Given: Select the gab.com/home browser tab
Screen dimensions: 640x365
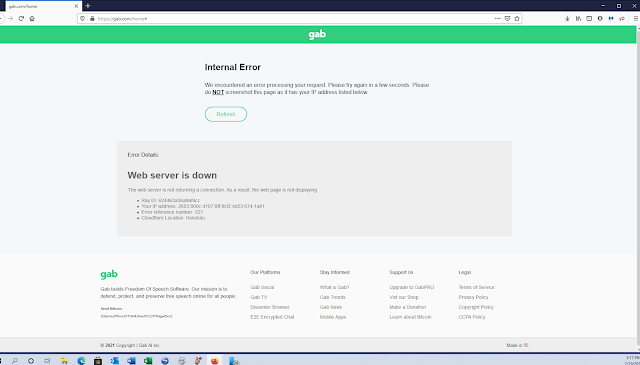Looking at the screenshot, I should [43, 6].
